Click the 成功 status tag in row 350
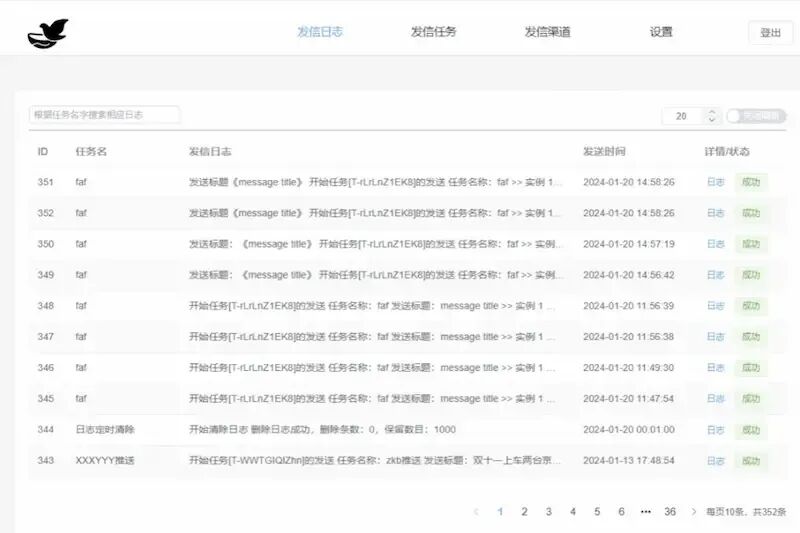The width and height of the screenshot is (800, 533). coord(751,244)
